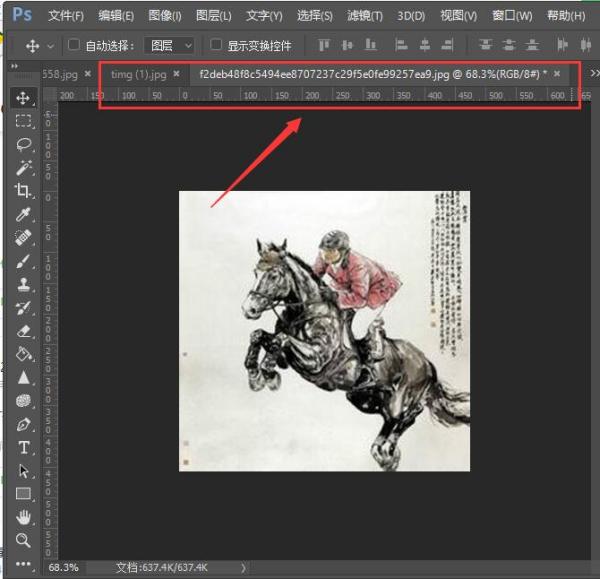Select the Hand tool

click(x=23, y=517)
